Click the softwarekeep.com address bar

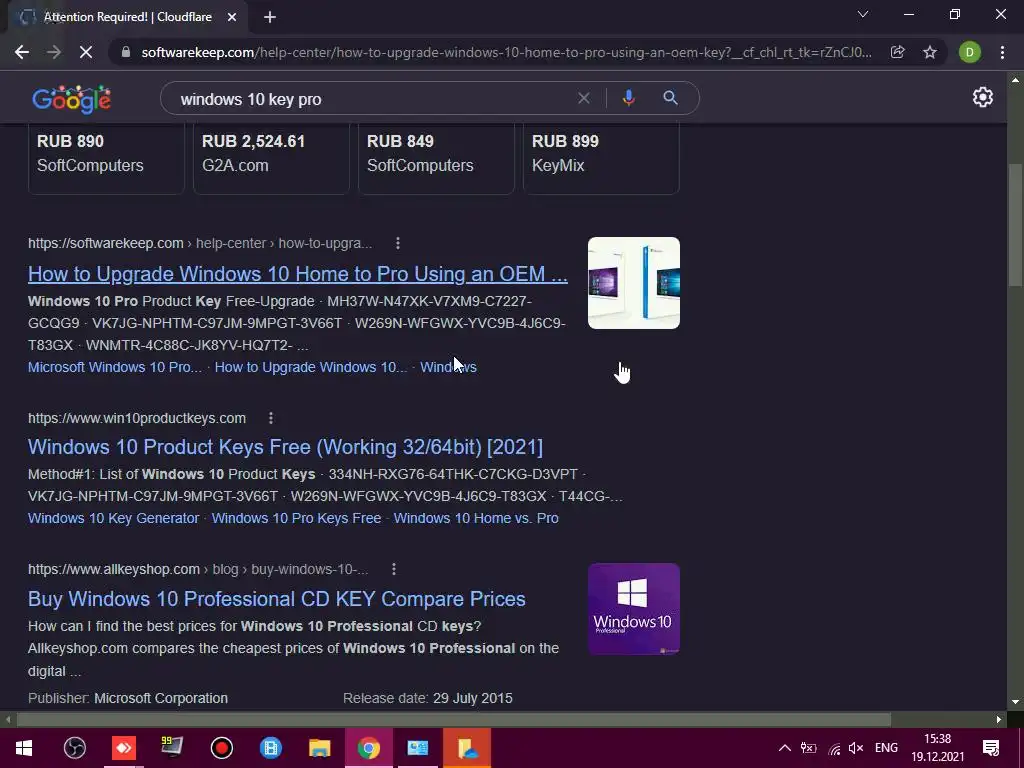pos(506,52)
